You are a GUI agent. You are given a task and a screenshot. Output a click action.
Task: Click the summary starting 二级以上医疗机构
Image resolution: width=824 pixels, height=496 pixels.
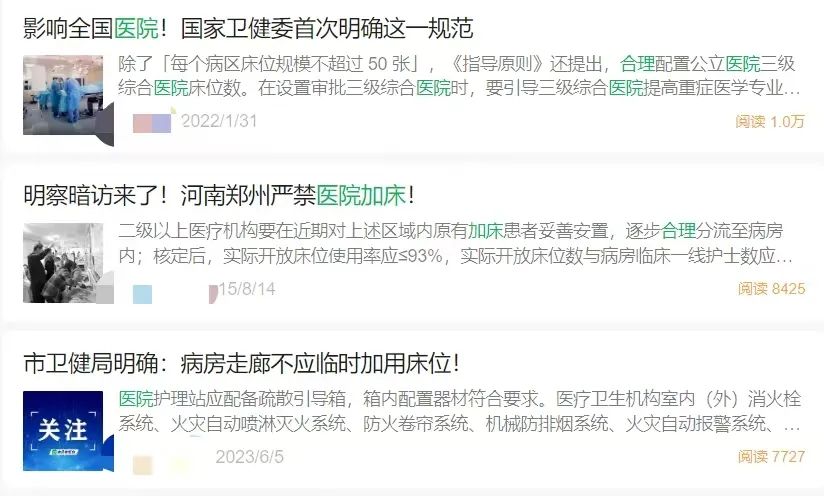pos(456,243)
